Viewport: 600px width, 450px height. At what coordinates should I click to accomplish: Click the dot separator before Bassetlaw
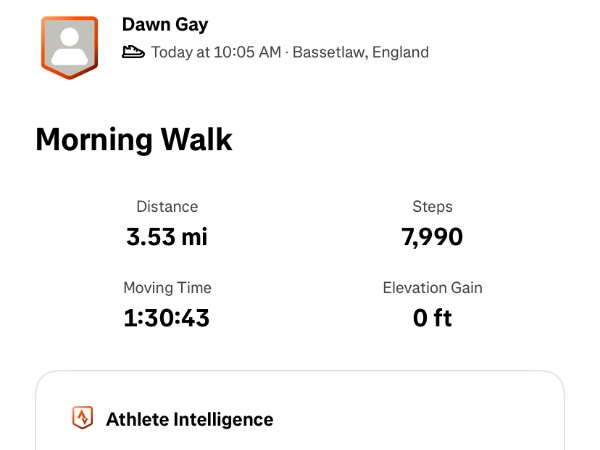click(287, 52)
